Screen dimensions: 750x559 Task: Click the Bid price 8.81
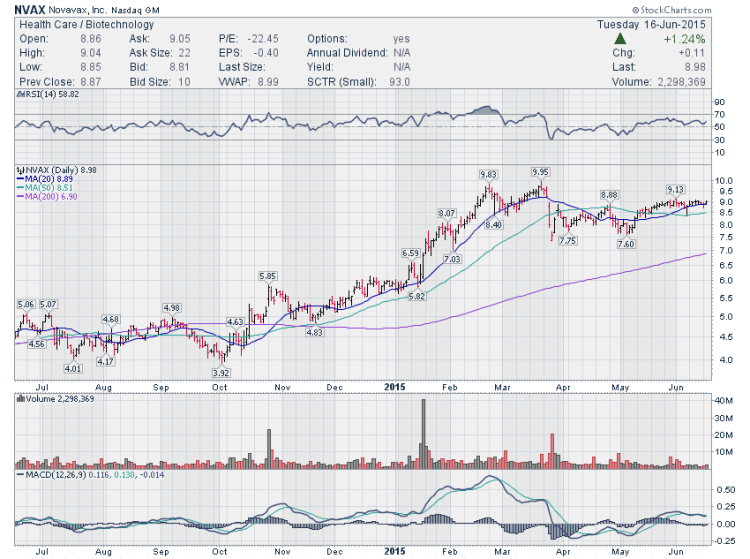coord(179,67)
